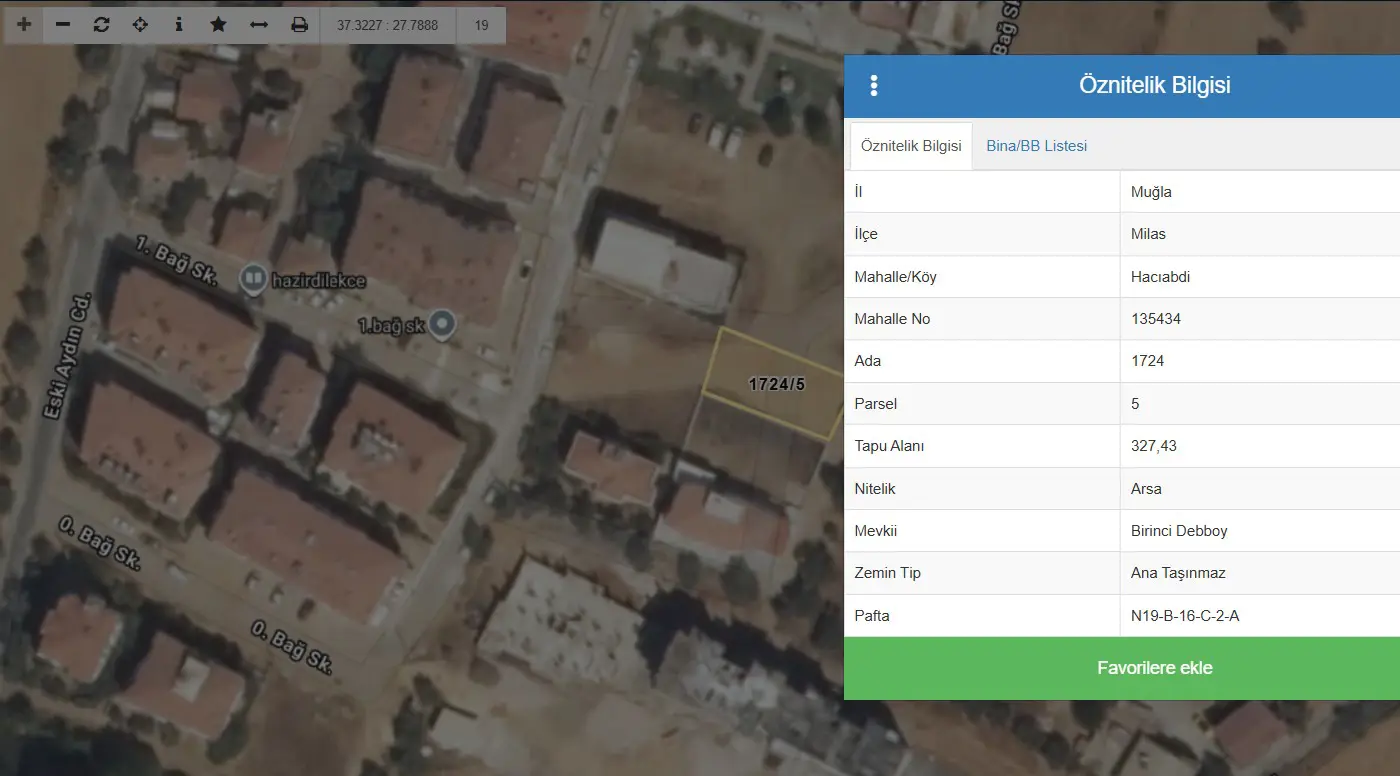The height and width of the screenshot is (776, 1400).
Task: Click the Mahalle No row label
Action: (892, 319)
